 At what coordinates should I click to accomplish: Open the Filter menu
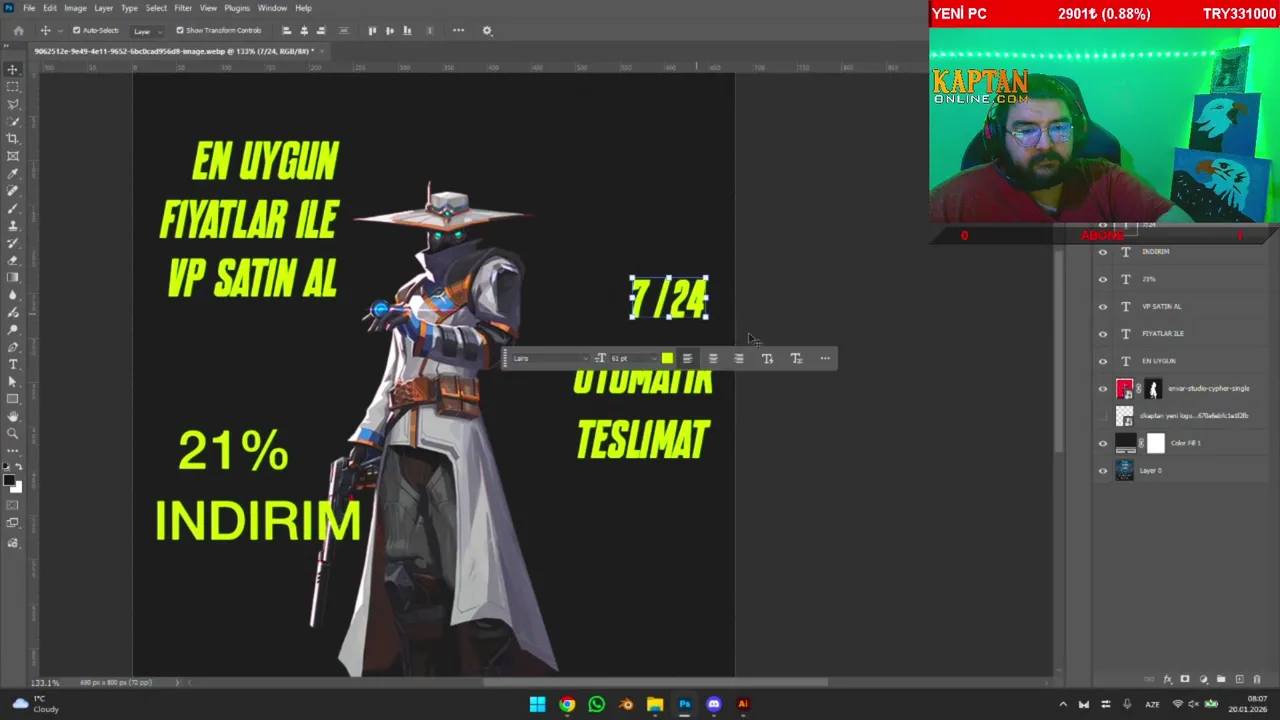[x=183, y=8]
